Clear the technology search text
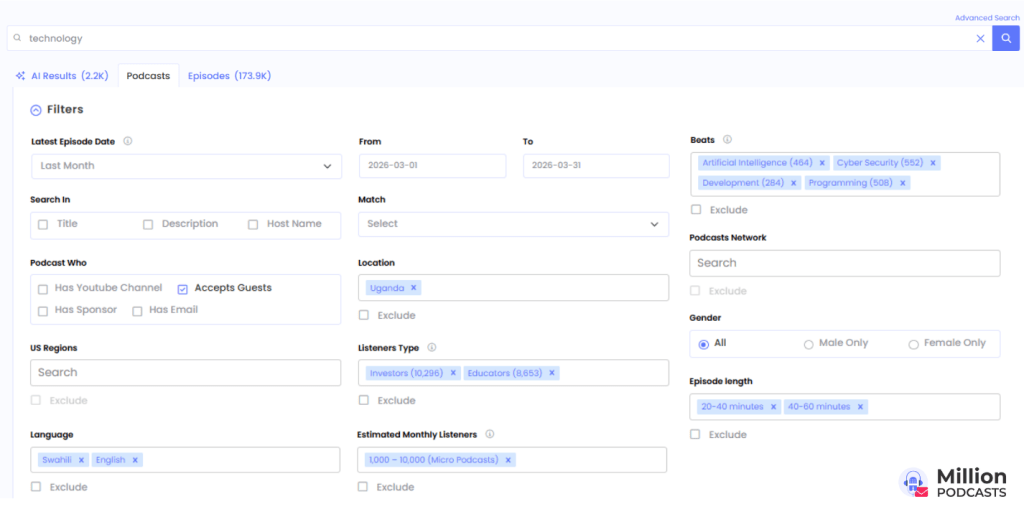The height and width of the screenshot is (517, 1024). click(980, 38)
